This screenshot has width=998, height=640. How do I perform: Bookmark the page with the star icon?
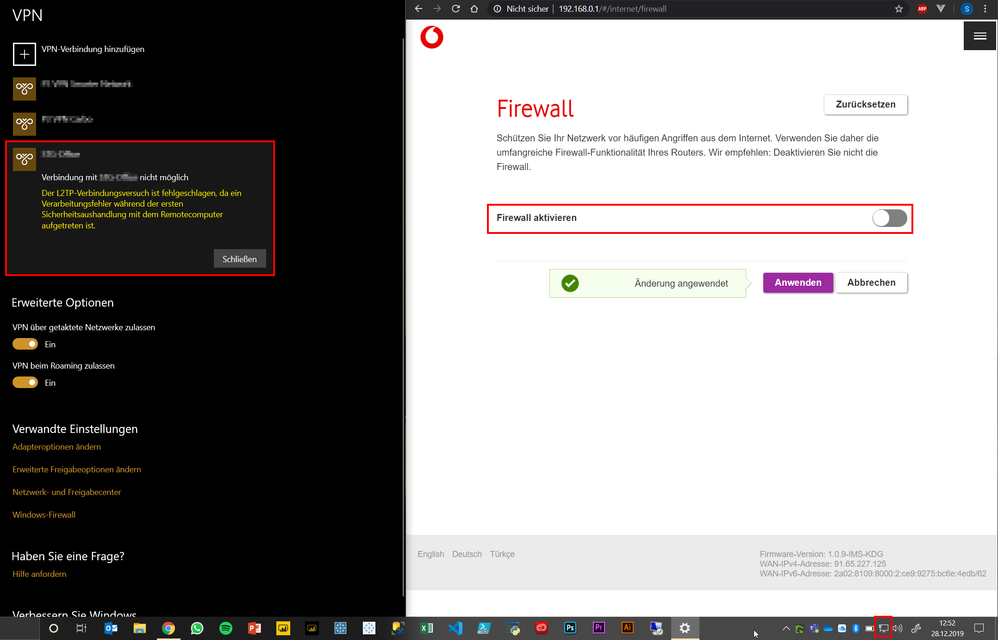[898, 8]
